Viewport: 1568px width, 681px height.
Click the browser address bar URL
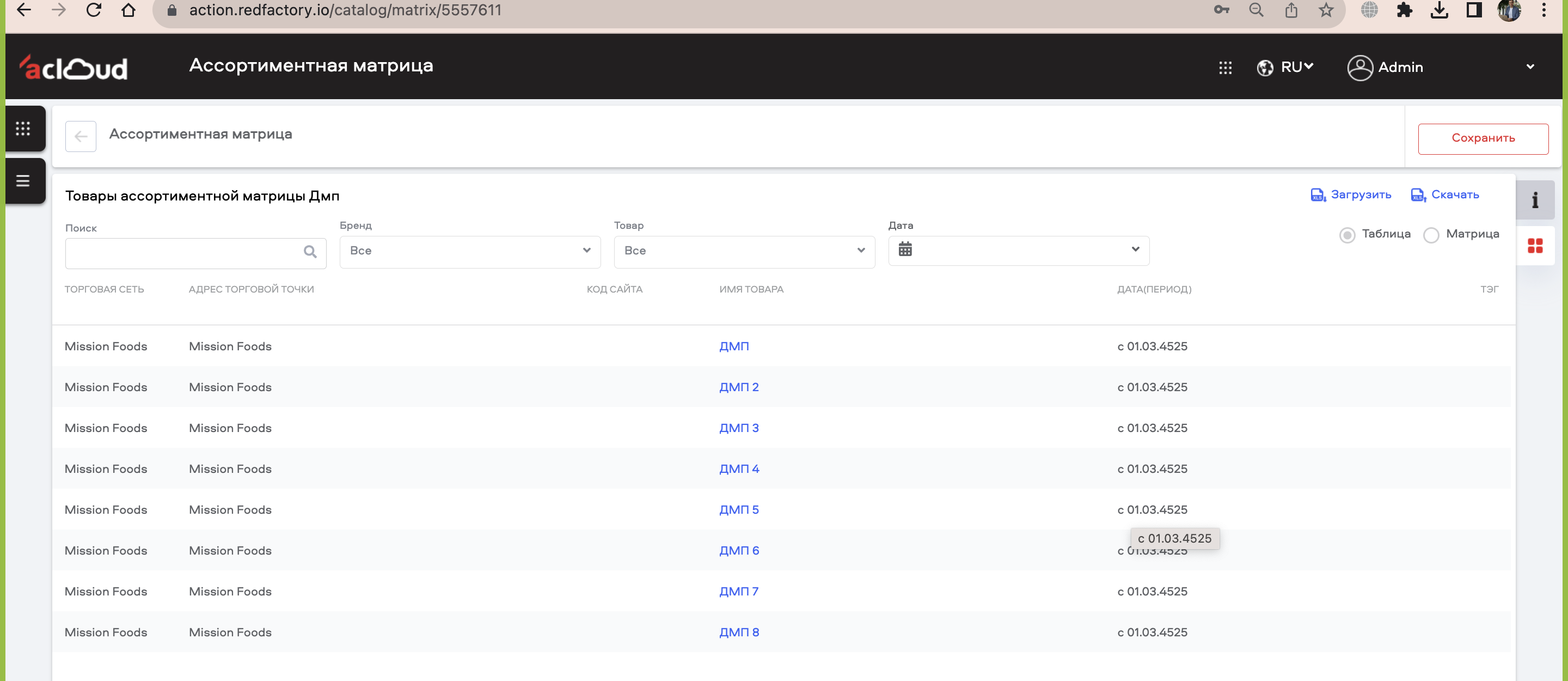[345, 10]
